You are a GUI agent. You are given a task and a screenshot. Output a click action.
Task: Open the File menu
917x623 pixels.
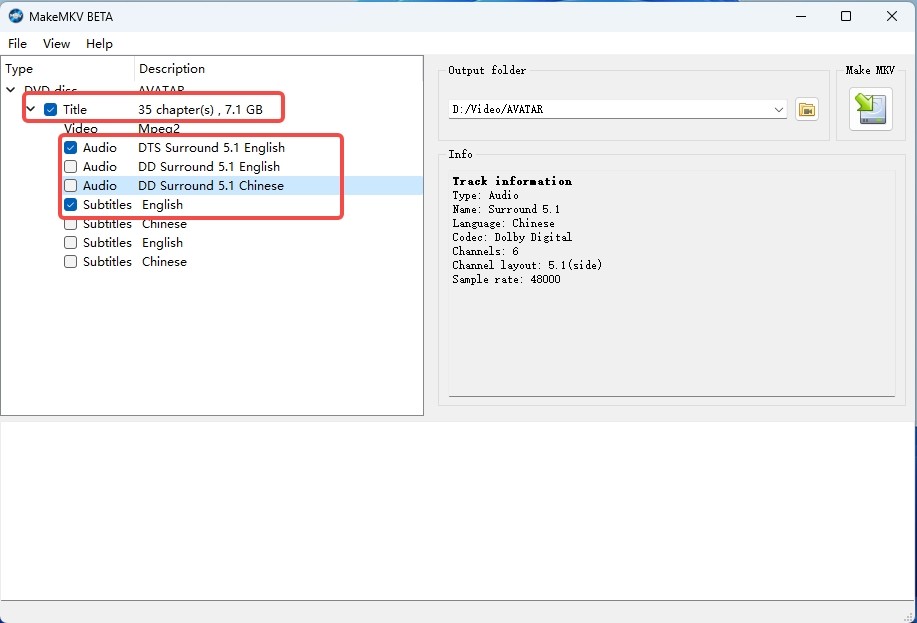point(16,43)
